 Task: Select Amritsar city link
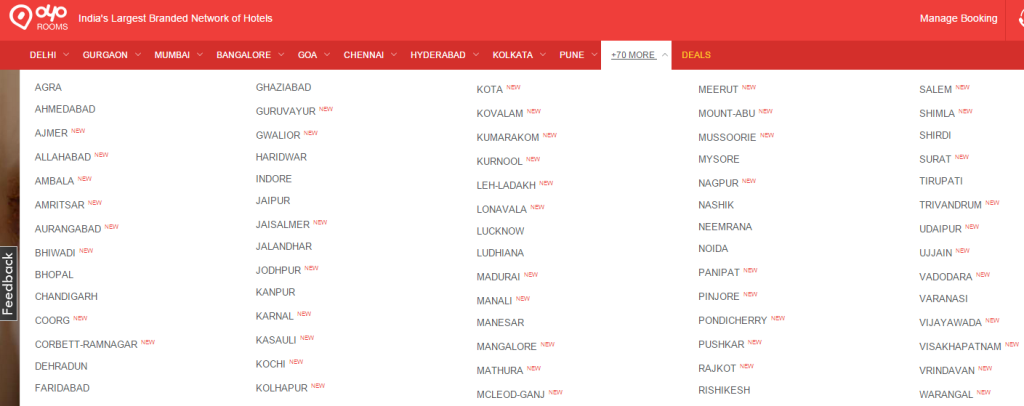59,205
